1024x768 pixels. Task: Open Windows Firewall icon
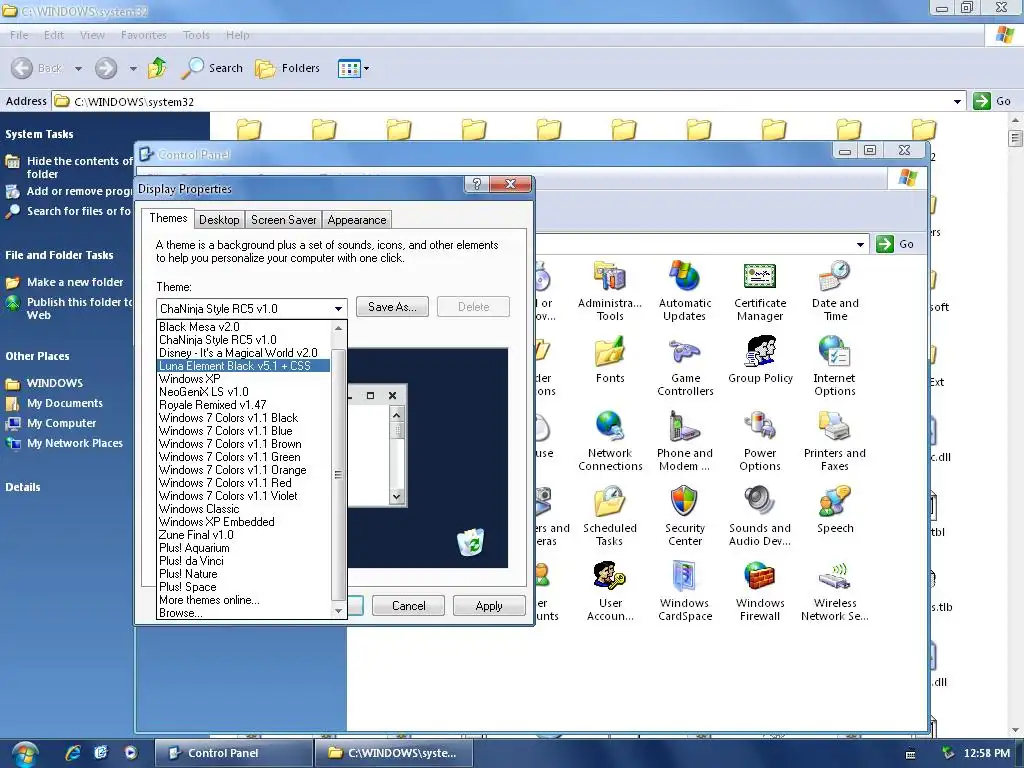[760, 591]
